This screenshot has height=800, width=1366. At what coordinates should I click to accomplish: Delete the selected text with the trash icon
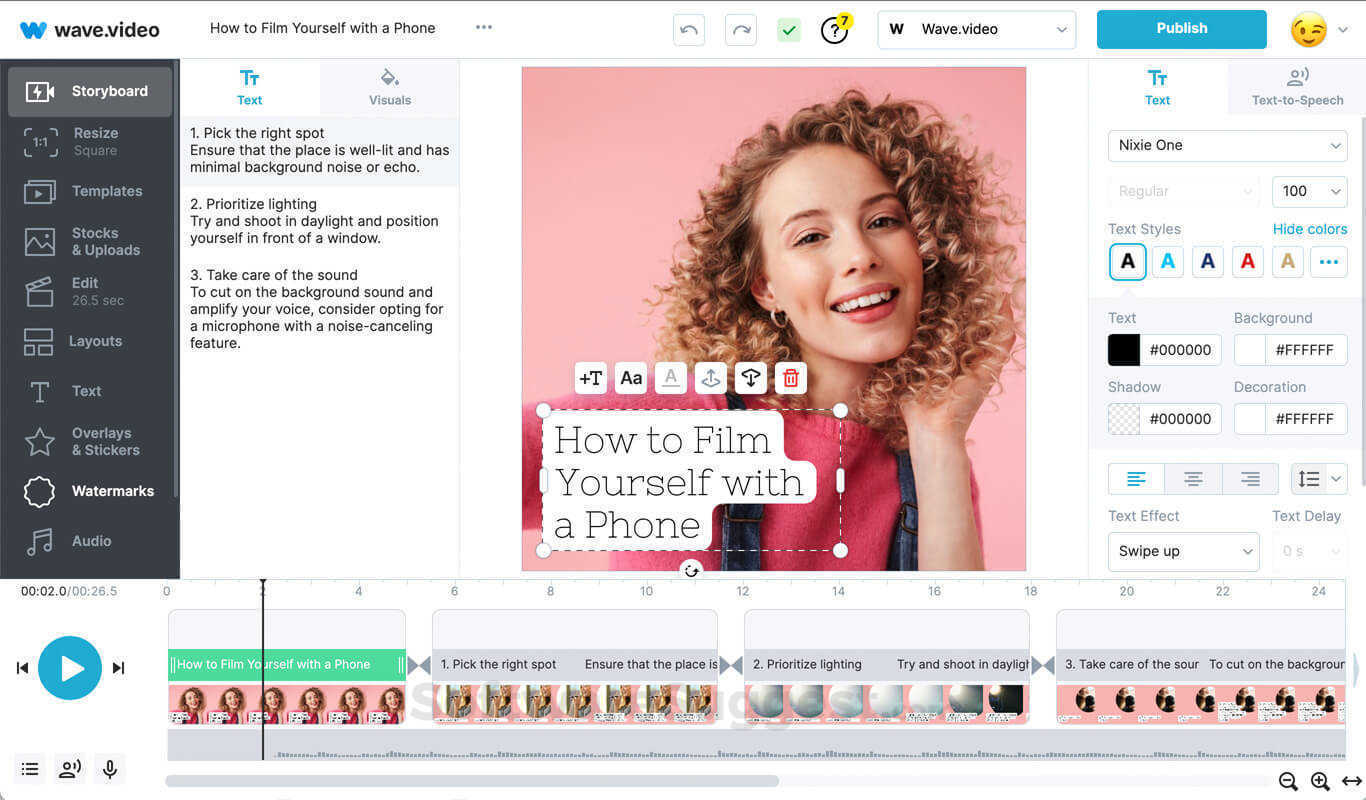click(x=790, y=378)
